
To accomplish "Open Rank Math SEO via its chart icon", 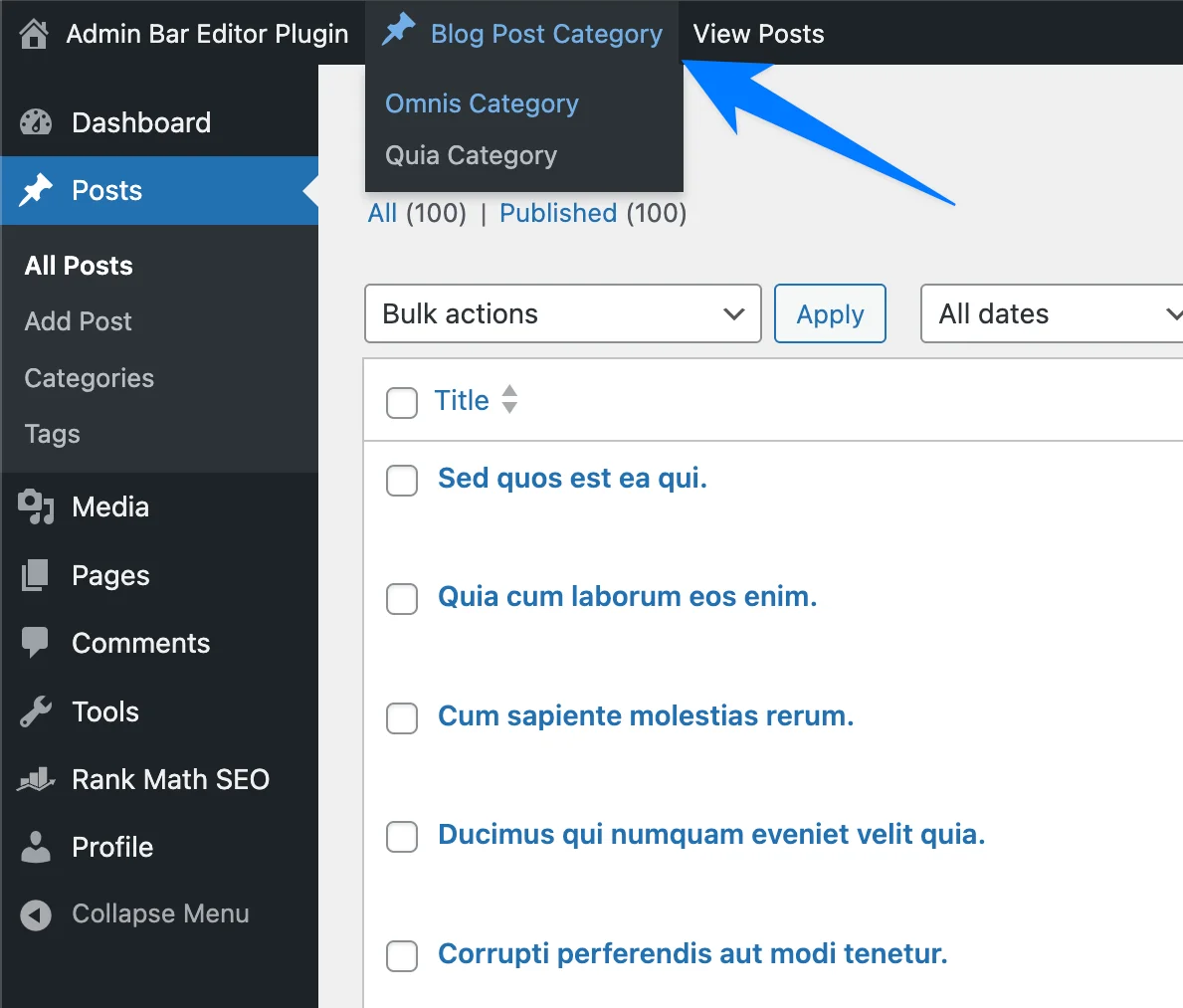I will pyautogui.click(x=34, y=779).
